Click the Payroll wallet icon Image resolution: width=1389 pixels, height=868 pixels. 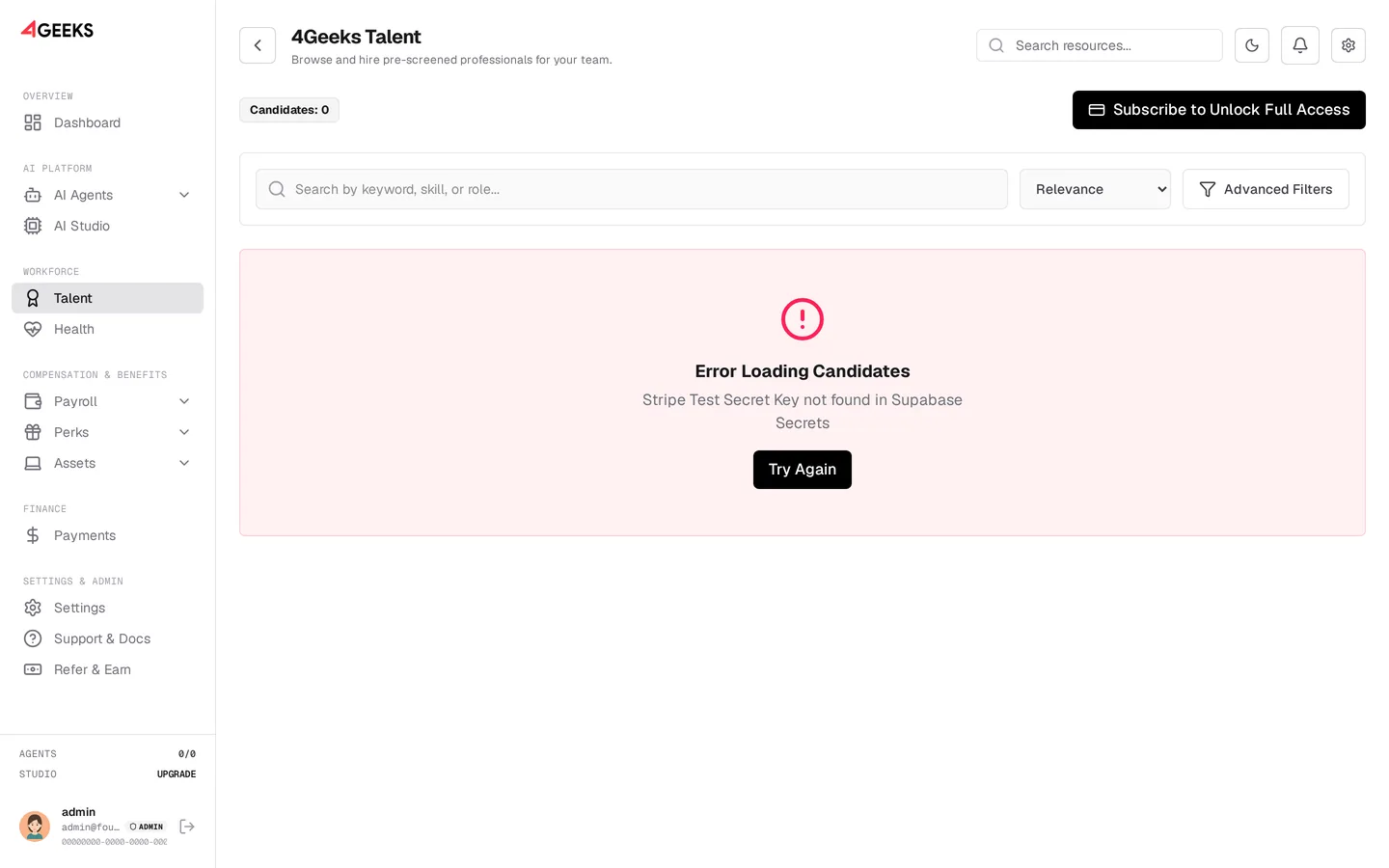tap(33, 401)
